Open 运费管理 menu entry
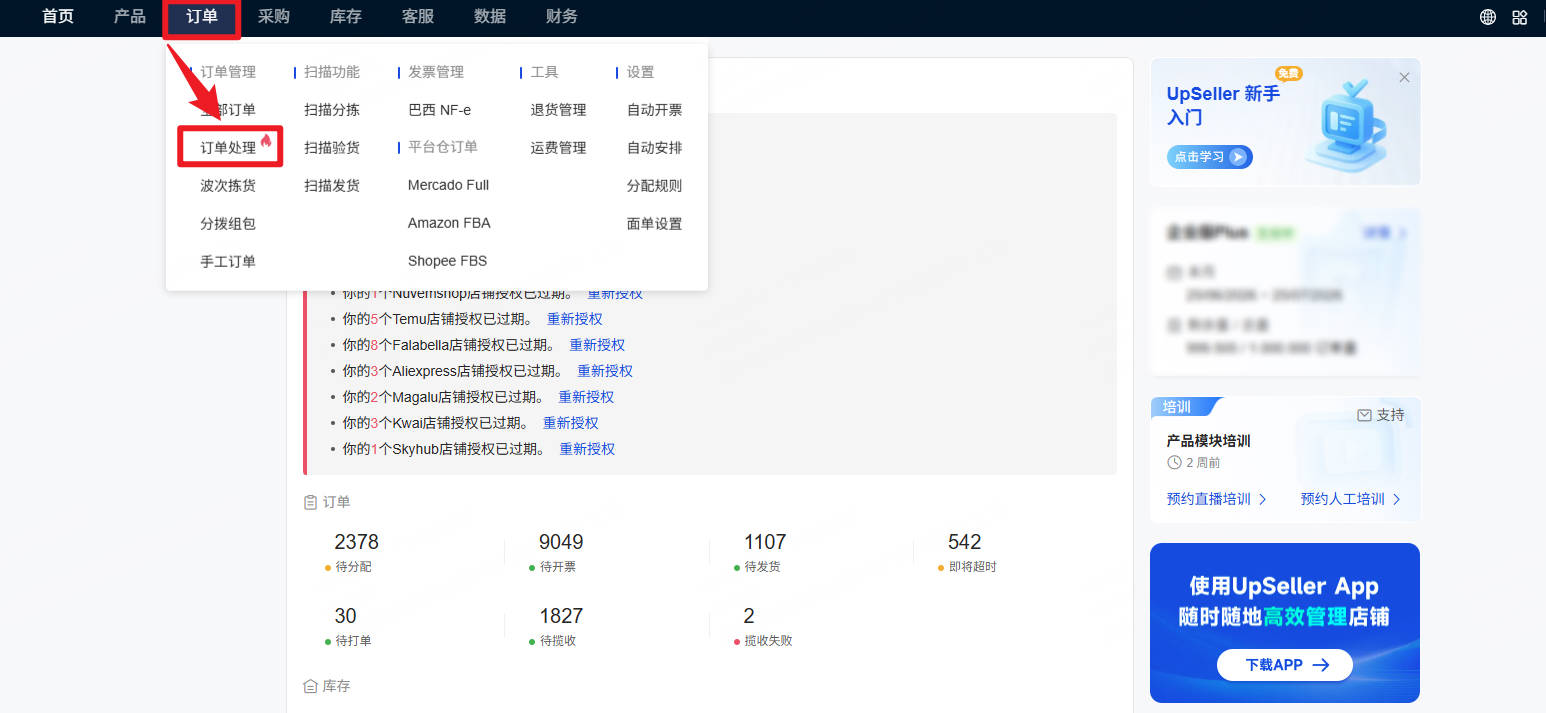 [x=558, y=148]
